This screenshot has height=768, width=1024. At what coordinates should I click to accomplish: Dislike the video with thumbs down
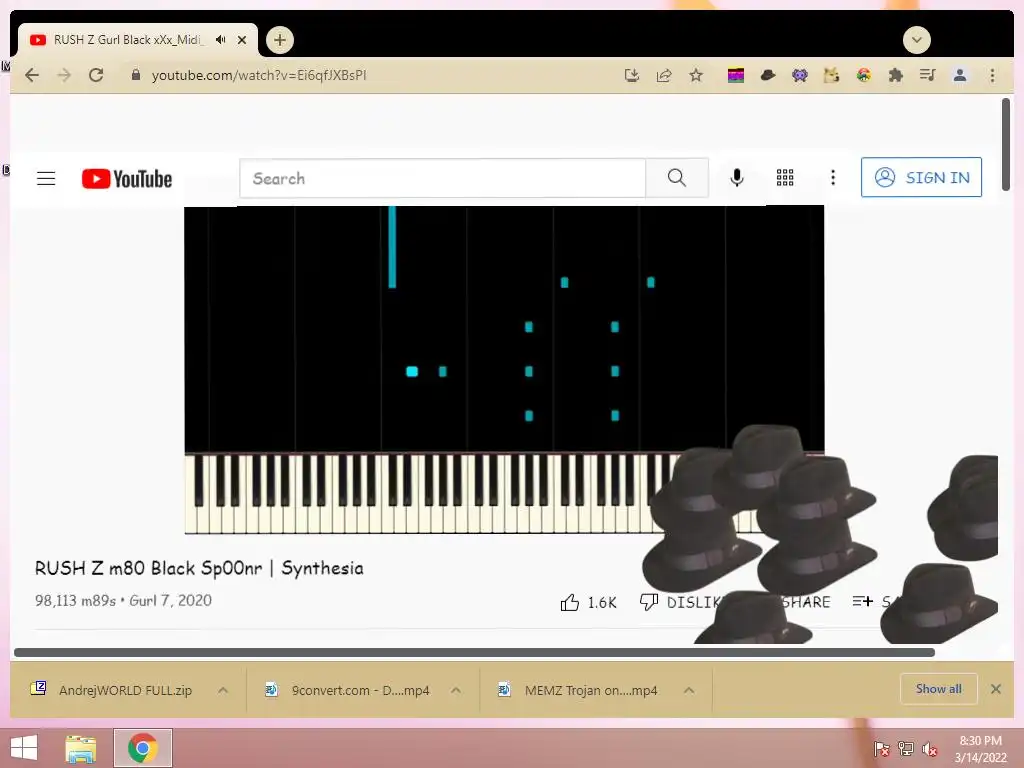[x=648, y=601]
